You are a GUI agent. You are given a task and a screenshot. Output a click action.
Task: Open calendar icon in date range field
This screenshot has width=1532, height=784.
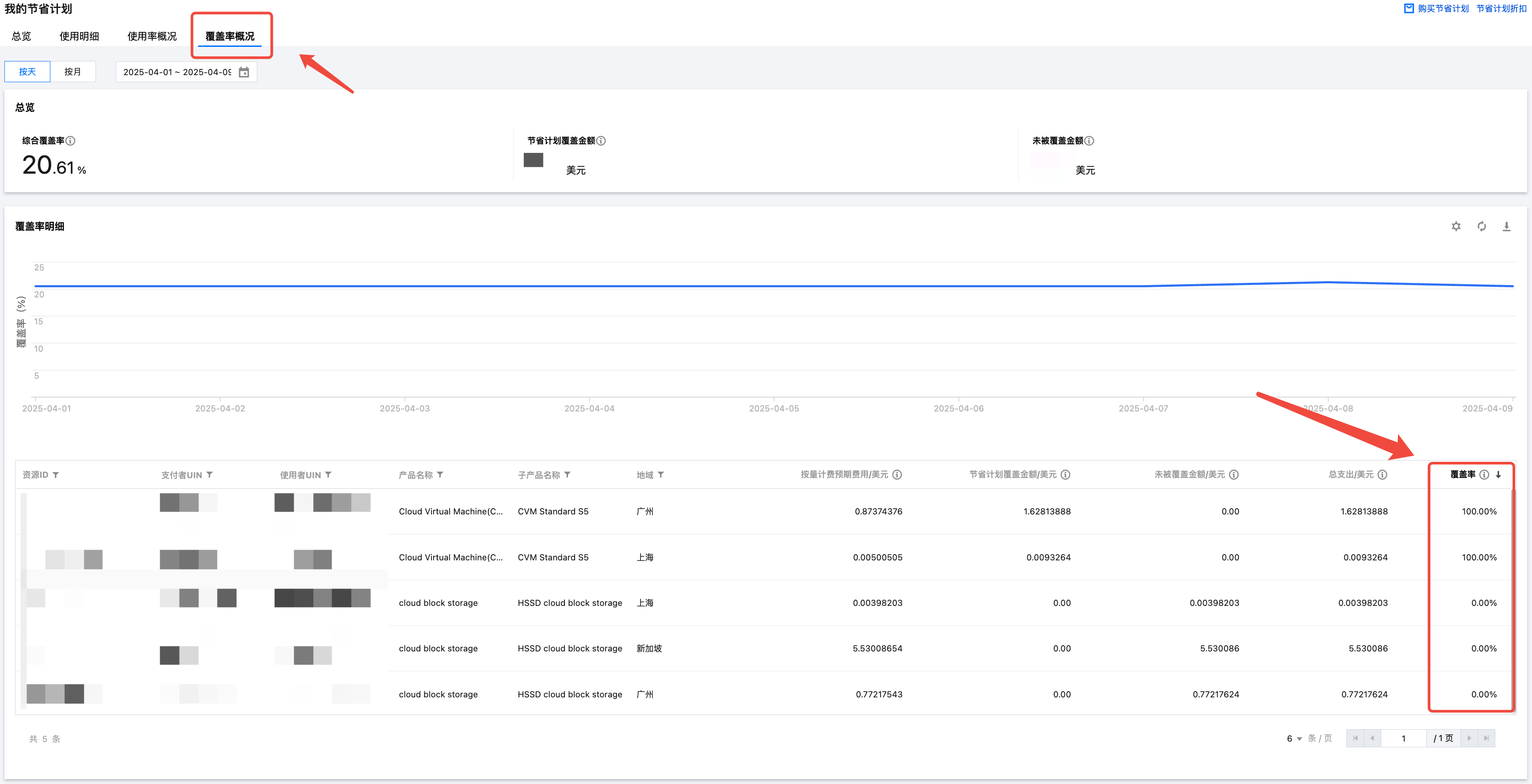244,72
